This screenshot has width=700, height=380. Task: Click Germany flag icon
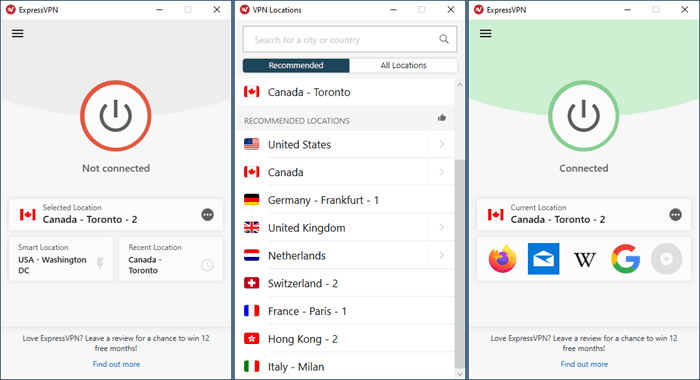point(251,200)
